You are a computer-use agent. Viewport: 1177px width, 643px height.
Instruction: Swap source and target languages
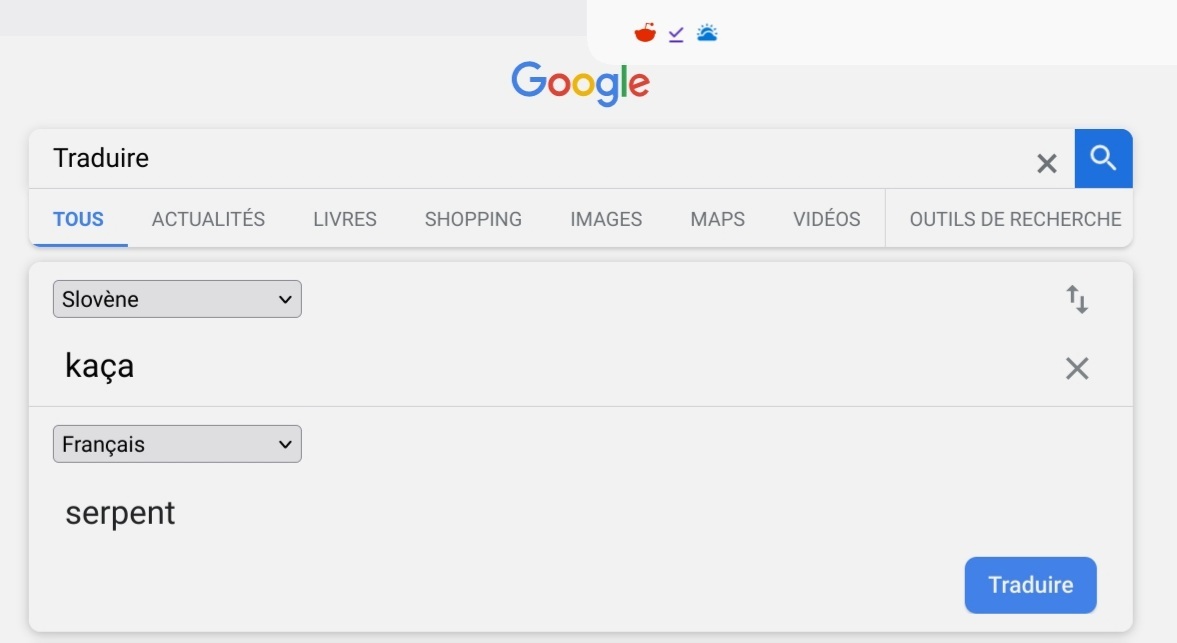pyautogui.click(x=1076, y=299)
